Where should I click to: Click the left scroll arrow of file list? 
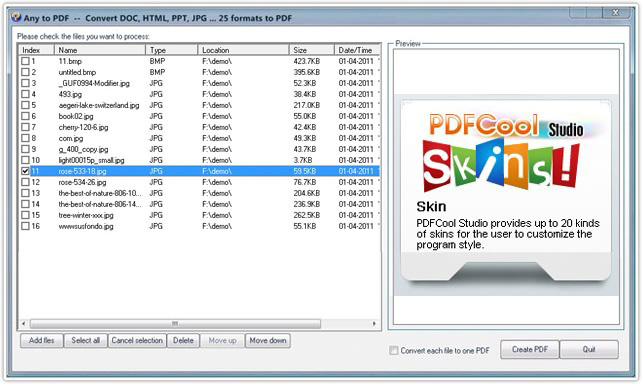pos(24,324)
